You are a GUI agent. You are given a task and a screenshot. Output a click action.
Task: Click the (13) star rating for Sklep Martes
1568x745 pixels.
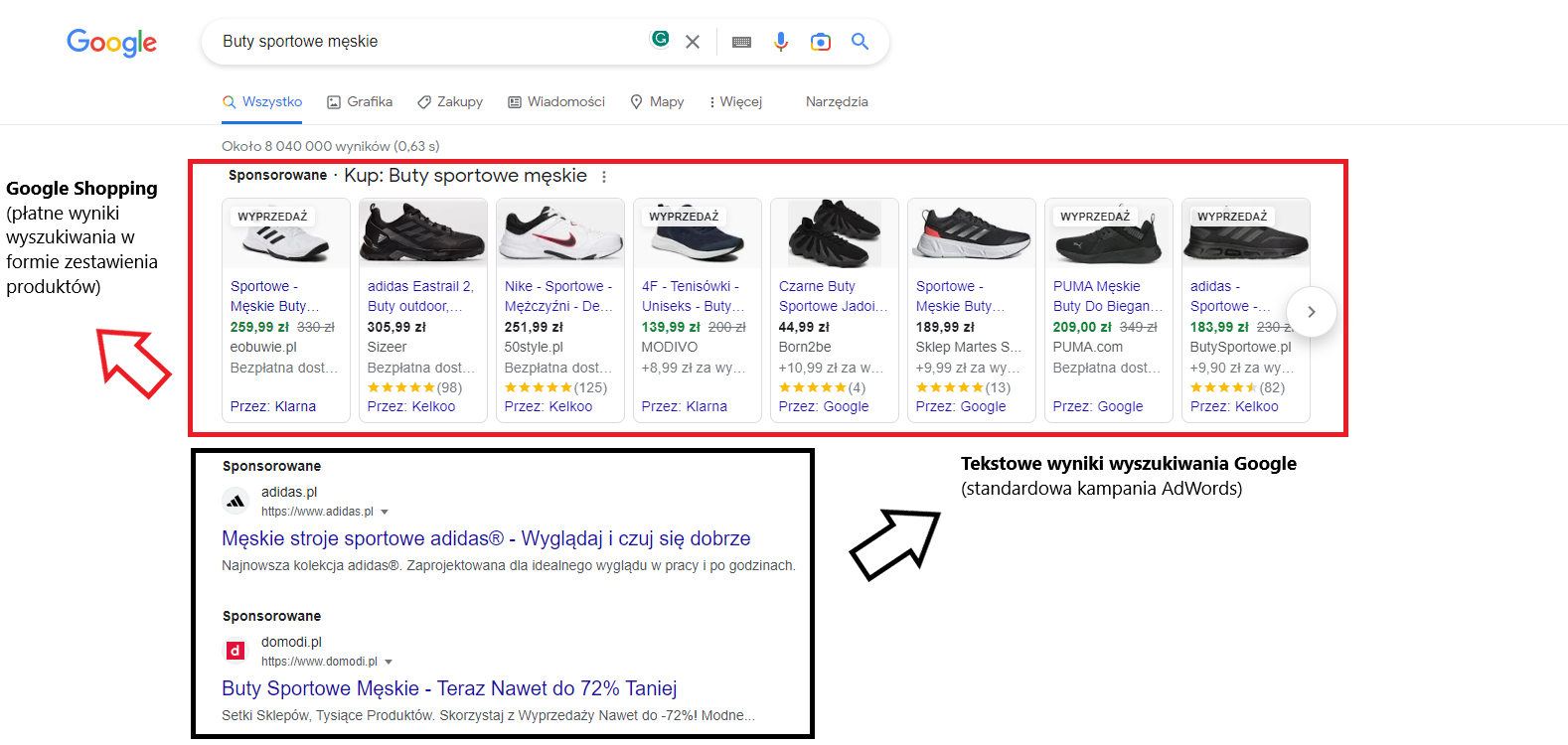(964, 387)
